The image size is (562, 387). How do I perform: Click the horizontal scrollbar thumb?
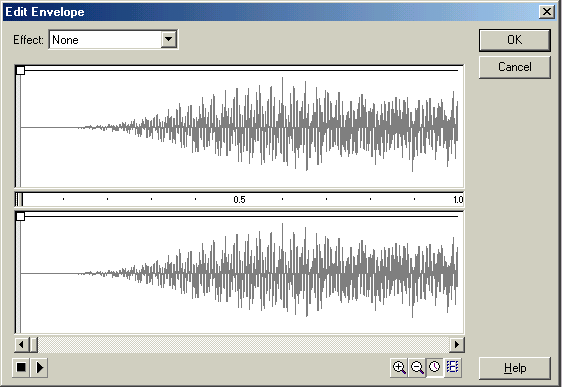[34, 345]
